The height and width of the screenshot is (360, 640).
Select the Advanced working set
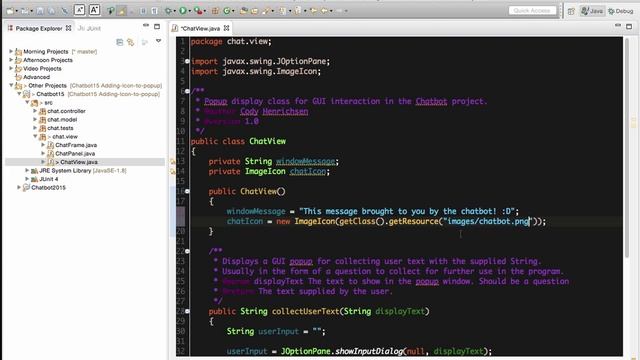pyautogui.click(x=36, y=77)
